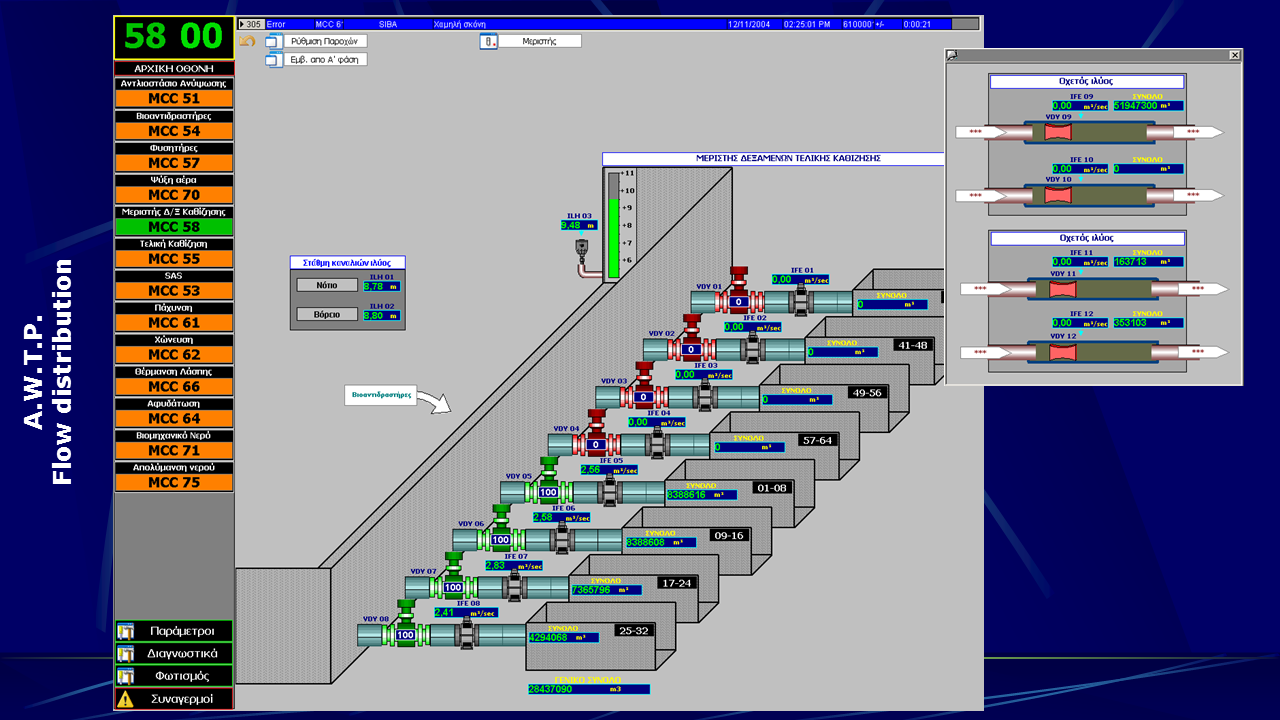Open the Παράμετροι panel
This screenshot has width=1280, height=720.
[x=181, y=631]
